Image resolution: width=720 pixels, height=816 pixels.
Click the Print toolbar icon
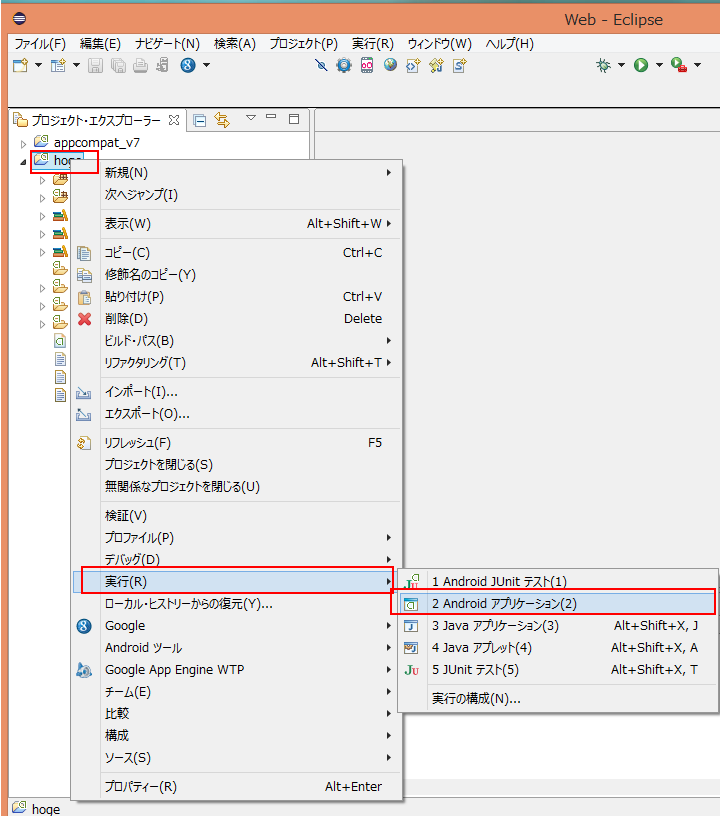140,65
